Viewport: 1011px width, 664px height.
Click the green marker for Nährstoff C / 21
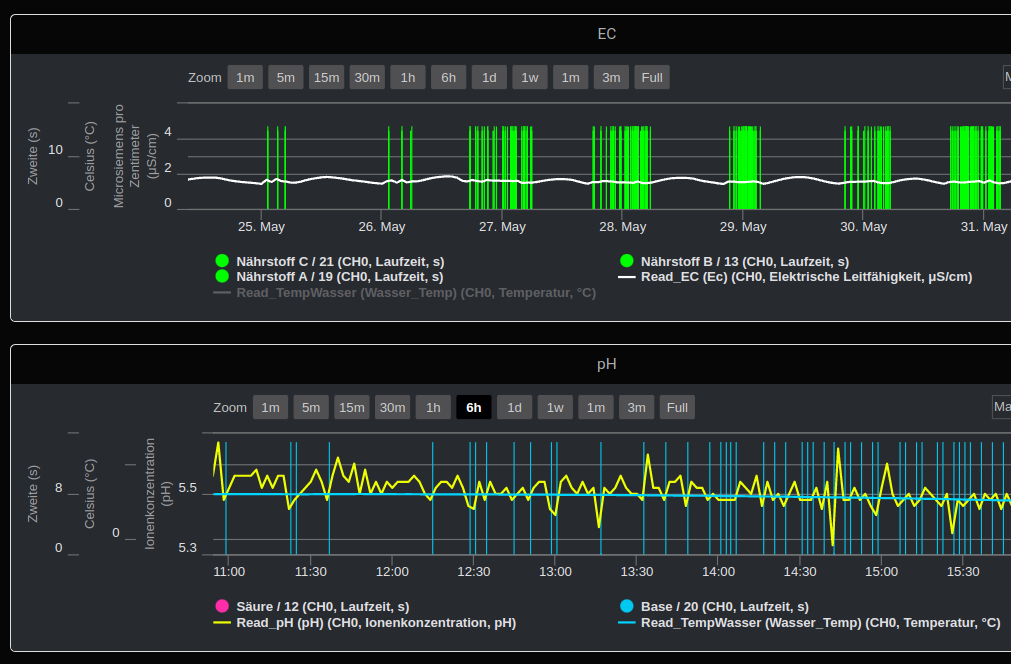[x=222, y=261]
